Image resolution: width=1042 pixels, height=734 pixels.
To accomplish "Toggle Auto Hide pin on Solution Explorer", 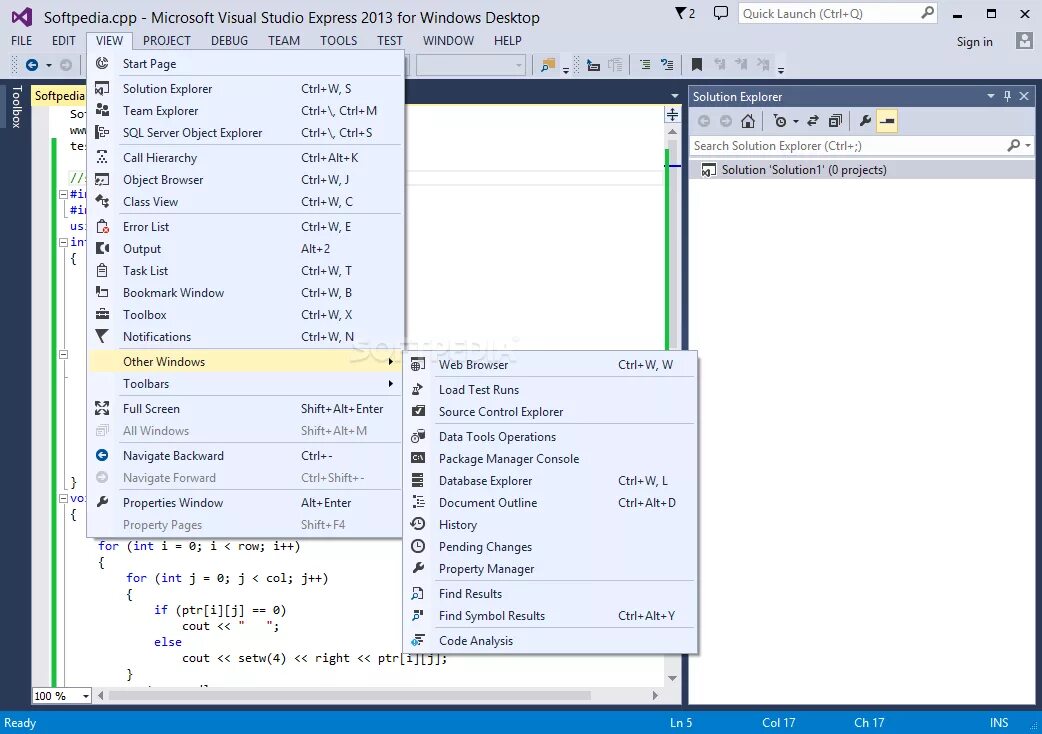I will [x=1007, y=96].
